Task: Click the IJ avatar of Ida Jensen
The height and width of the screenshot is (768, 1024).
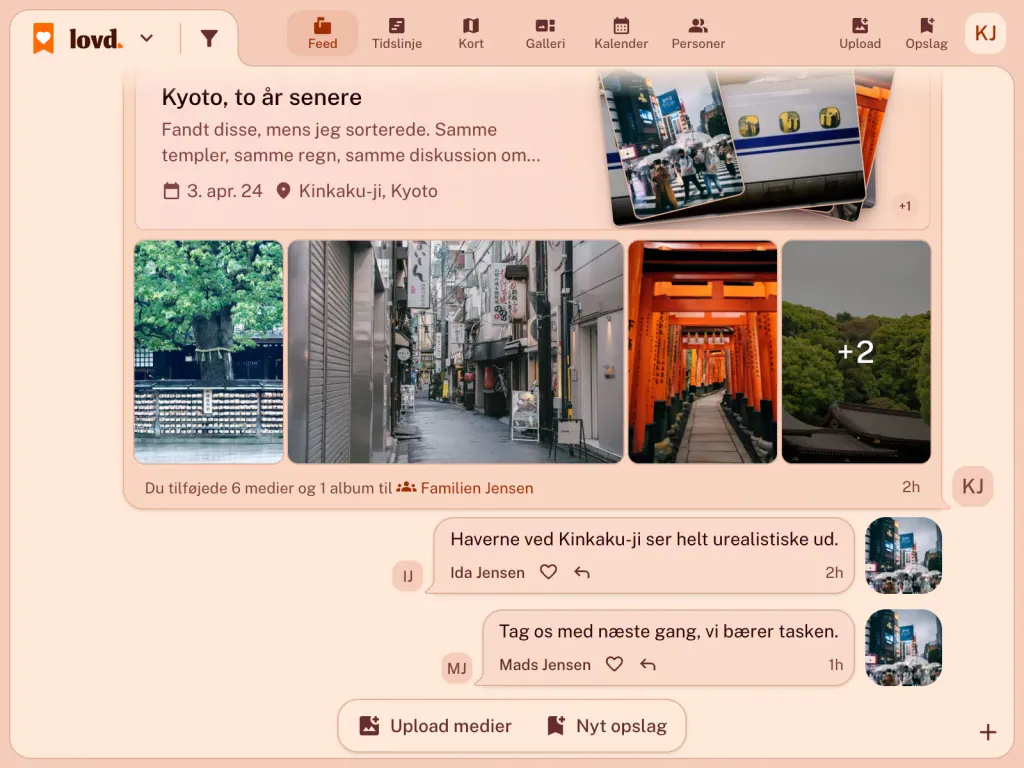Action: [x=408, y=576]
